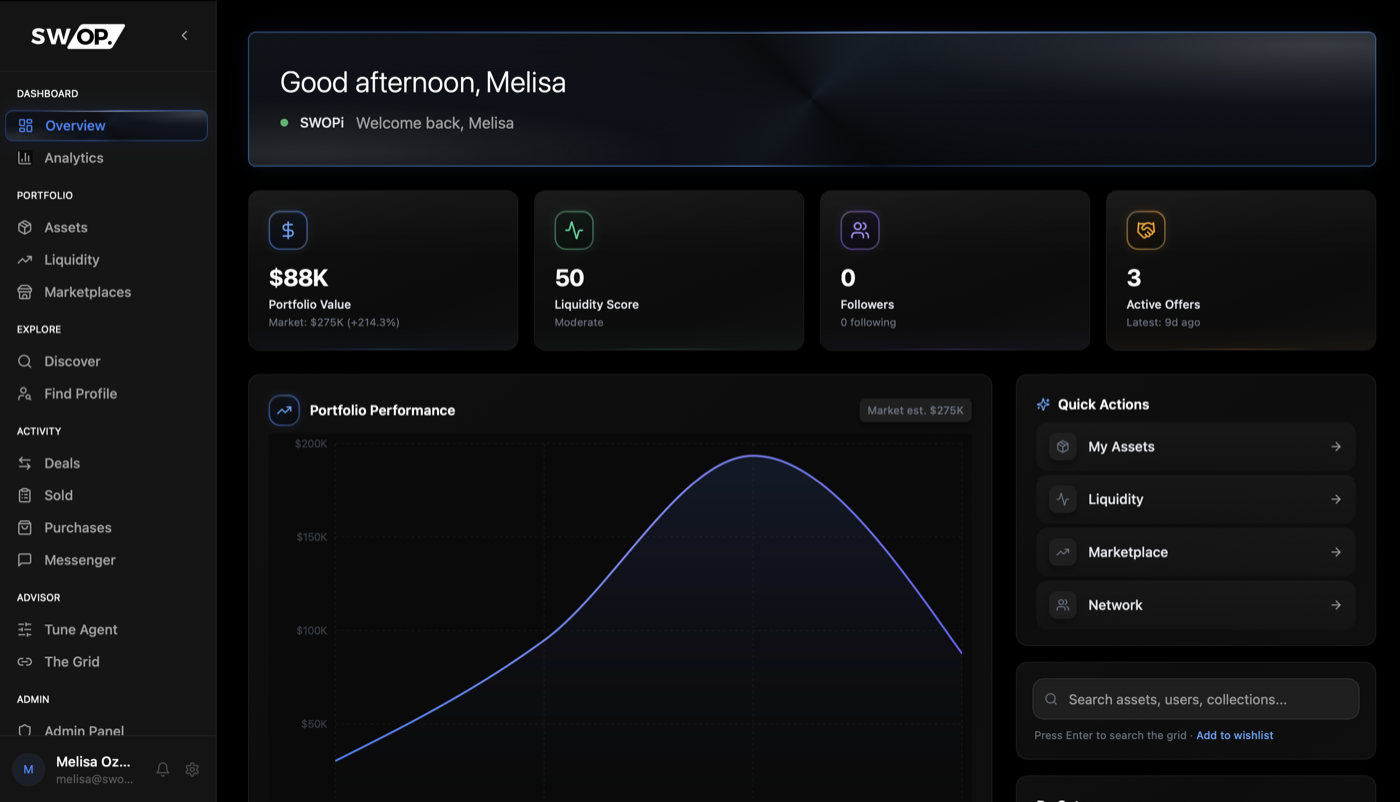Click the Active Offers handshake icon
This screenshot has height=802, width=1400.
pyautogui.click(x=1146, y=230)
